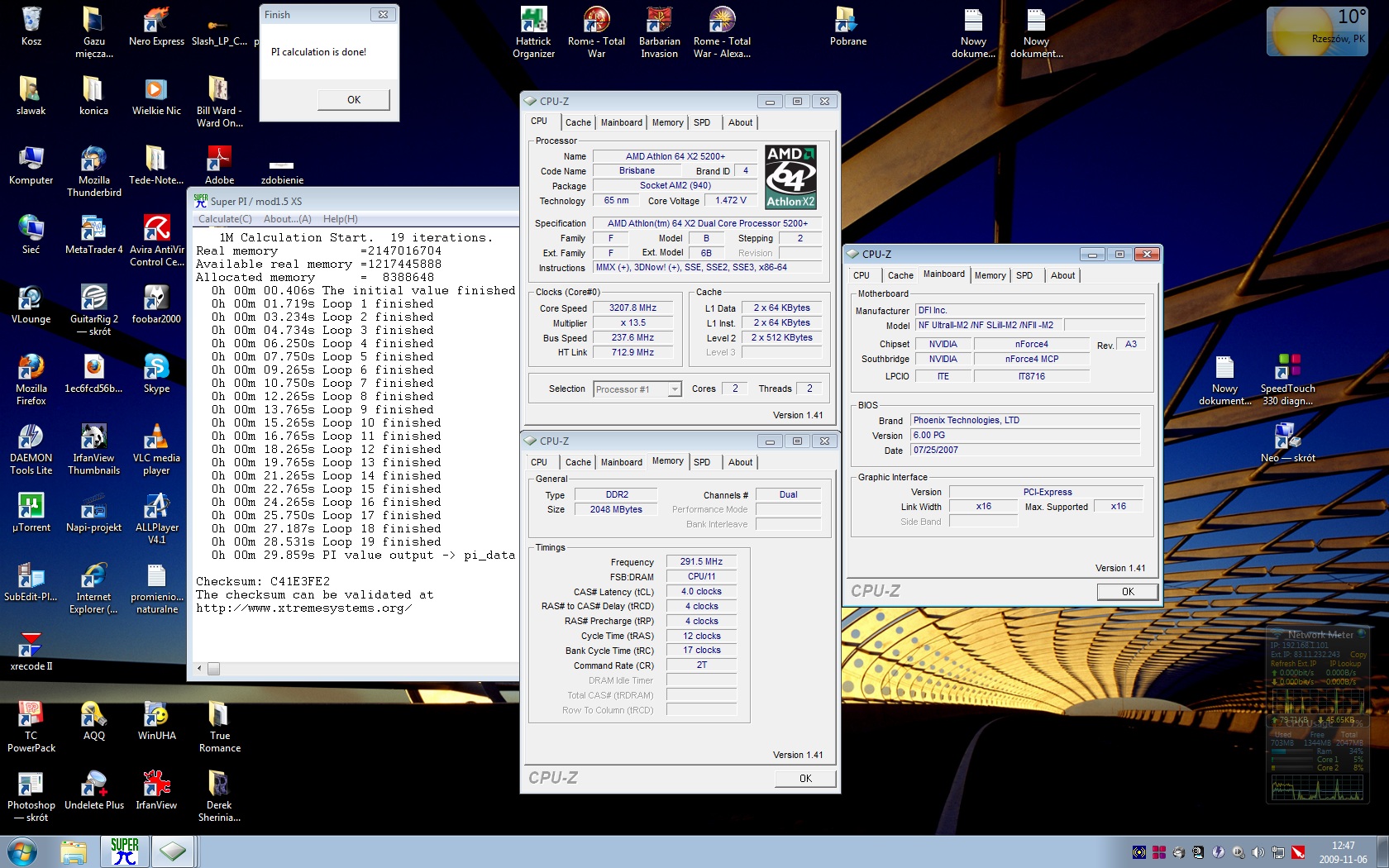Click the Windows Start orb
Screen dimensions: 1389x868
tap(22, 851)
